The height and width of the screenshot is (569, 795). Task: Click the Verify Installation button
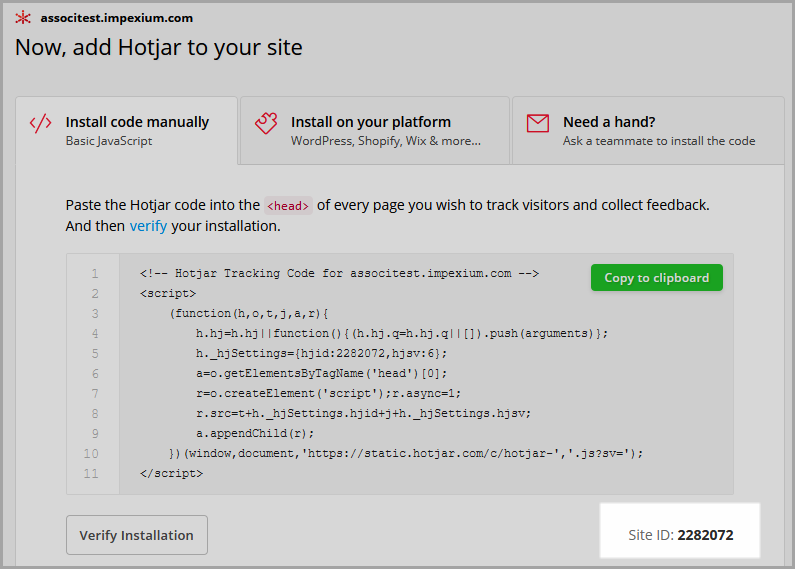tap(136, 535)
